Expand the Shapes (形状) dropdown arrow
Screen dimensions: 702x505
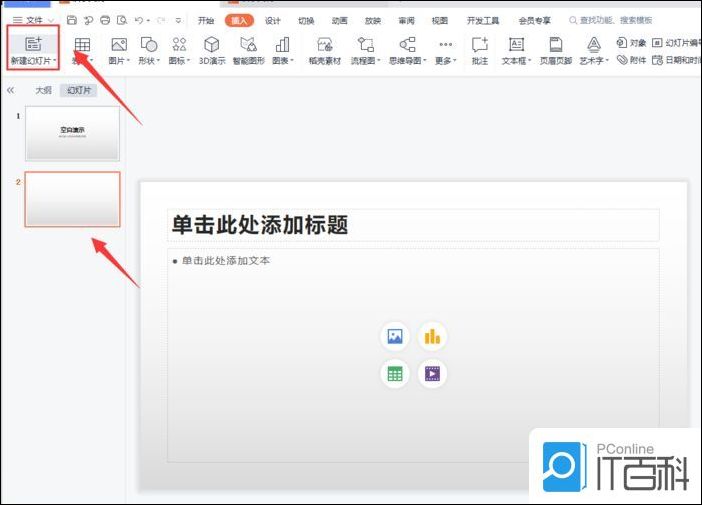click(x=158, y=60)
